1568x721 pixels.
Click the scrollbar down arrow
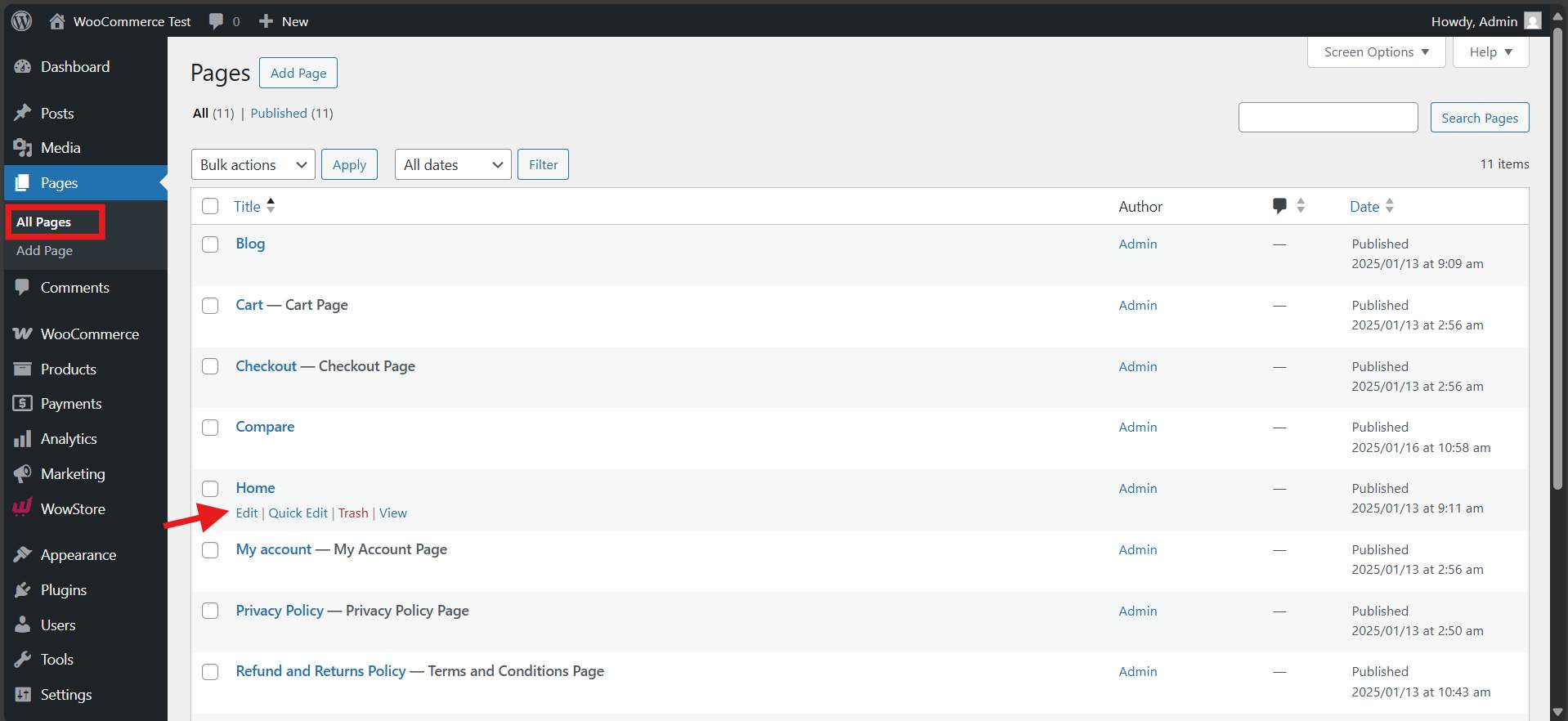1558,713
